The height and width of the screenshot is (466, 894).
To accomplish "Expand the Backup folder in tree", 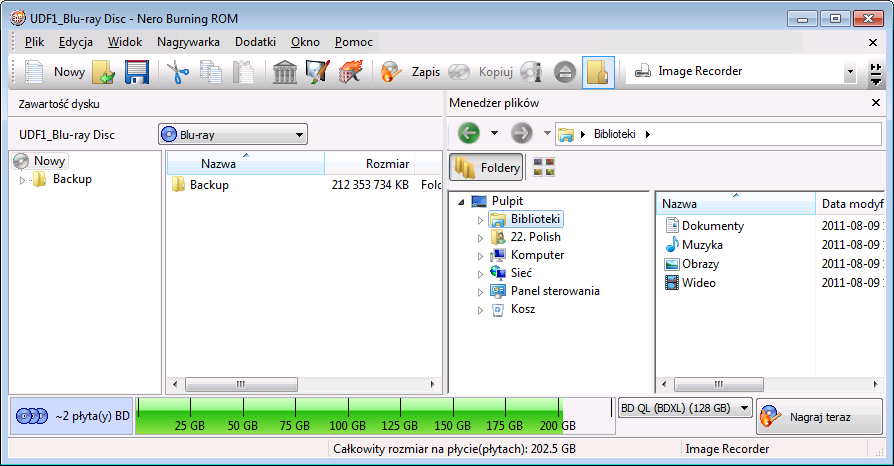I will 22,180.
